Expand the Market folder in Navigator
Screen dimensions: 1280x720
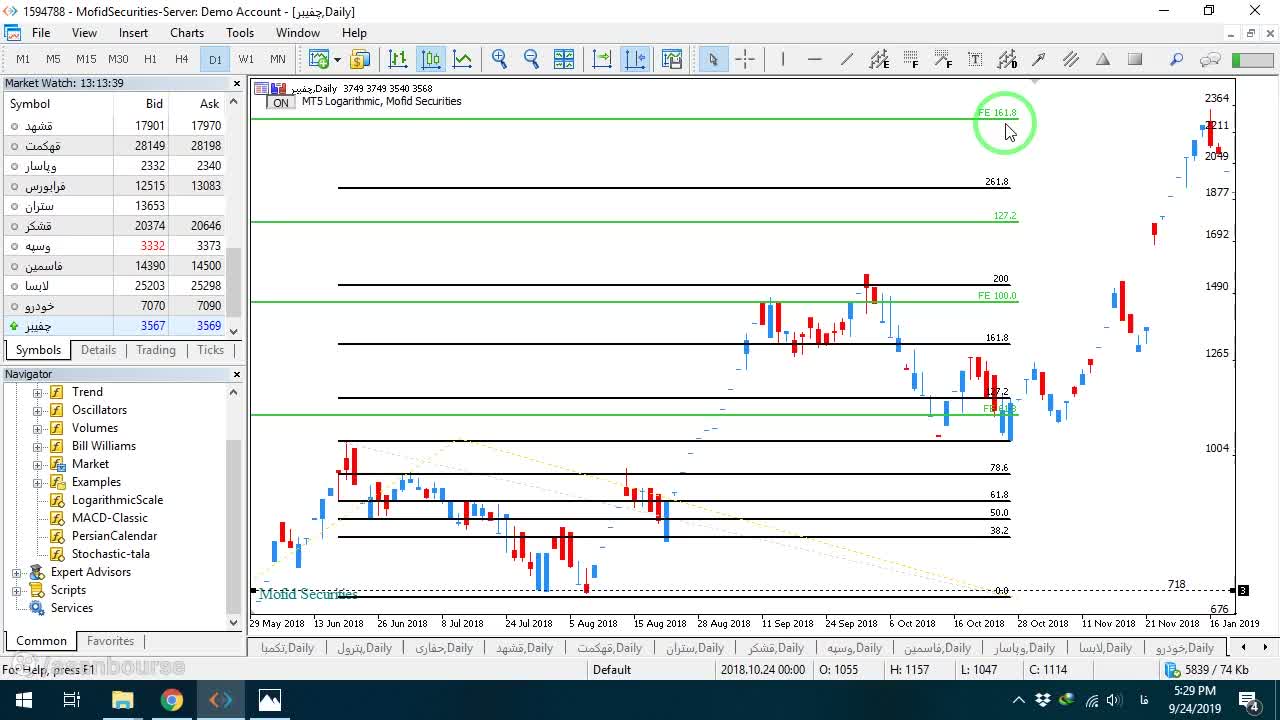38,464
